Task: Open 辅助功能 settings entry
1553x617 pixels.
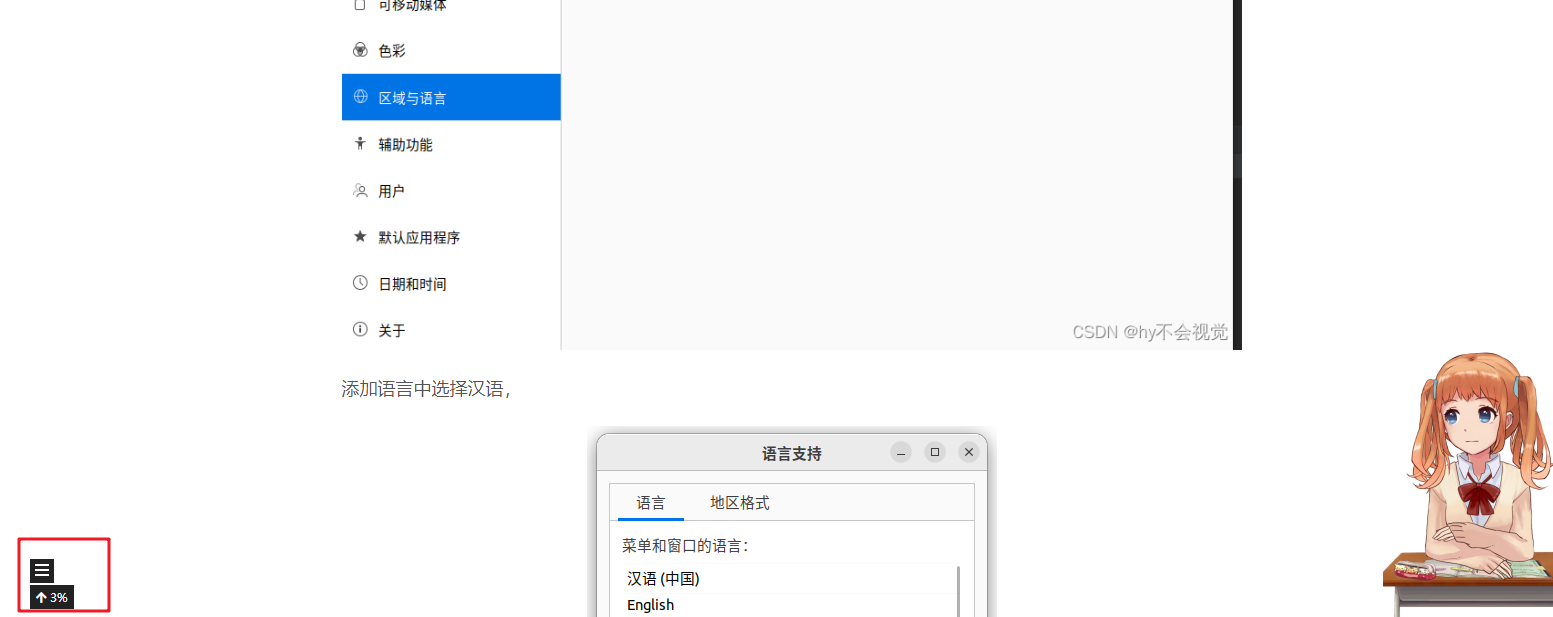Action: 451,144
